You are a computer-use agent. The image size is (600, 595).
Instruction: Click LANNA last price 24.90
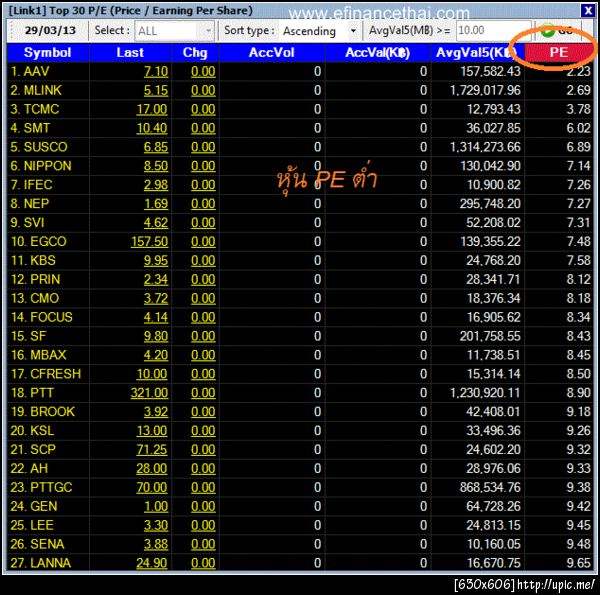pos(152,563)
